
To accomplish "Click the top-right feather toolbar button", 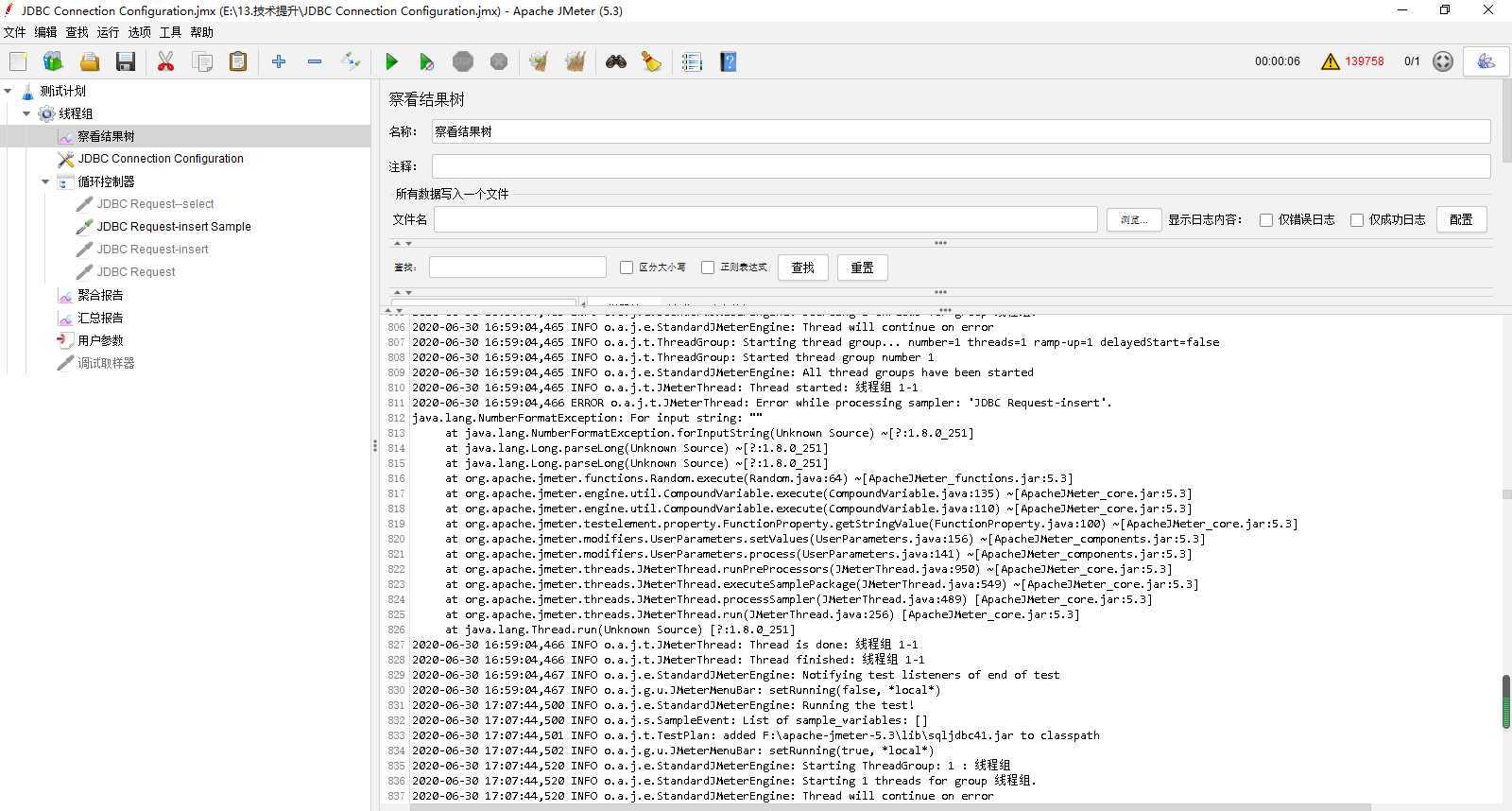I will (x=1486, y=61).
